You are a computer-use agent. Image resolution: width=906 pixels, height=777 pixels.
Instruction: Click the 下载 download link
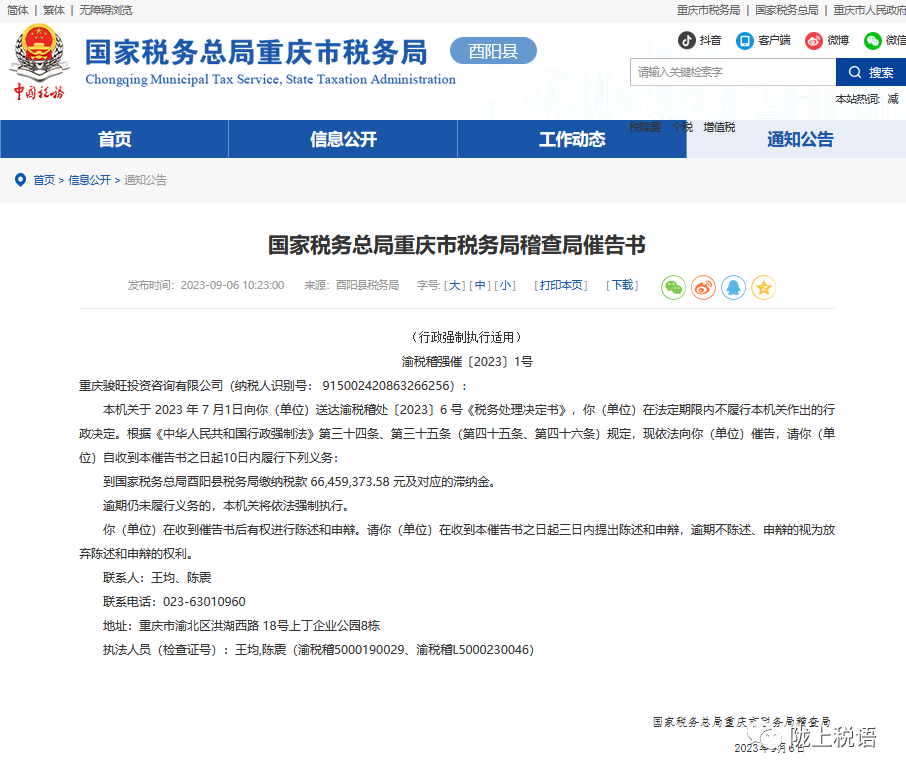click(622, 285)
